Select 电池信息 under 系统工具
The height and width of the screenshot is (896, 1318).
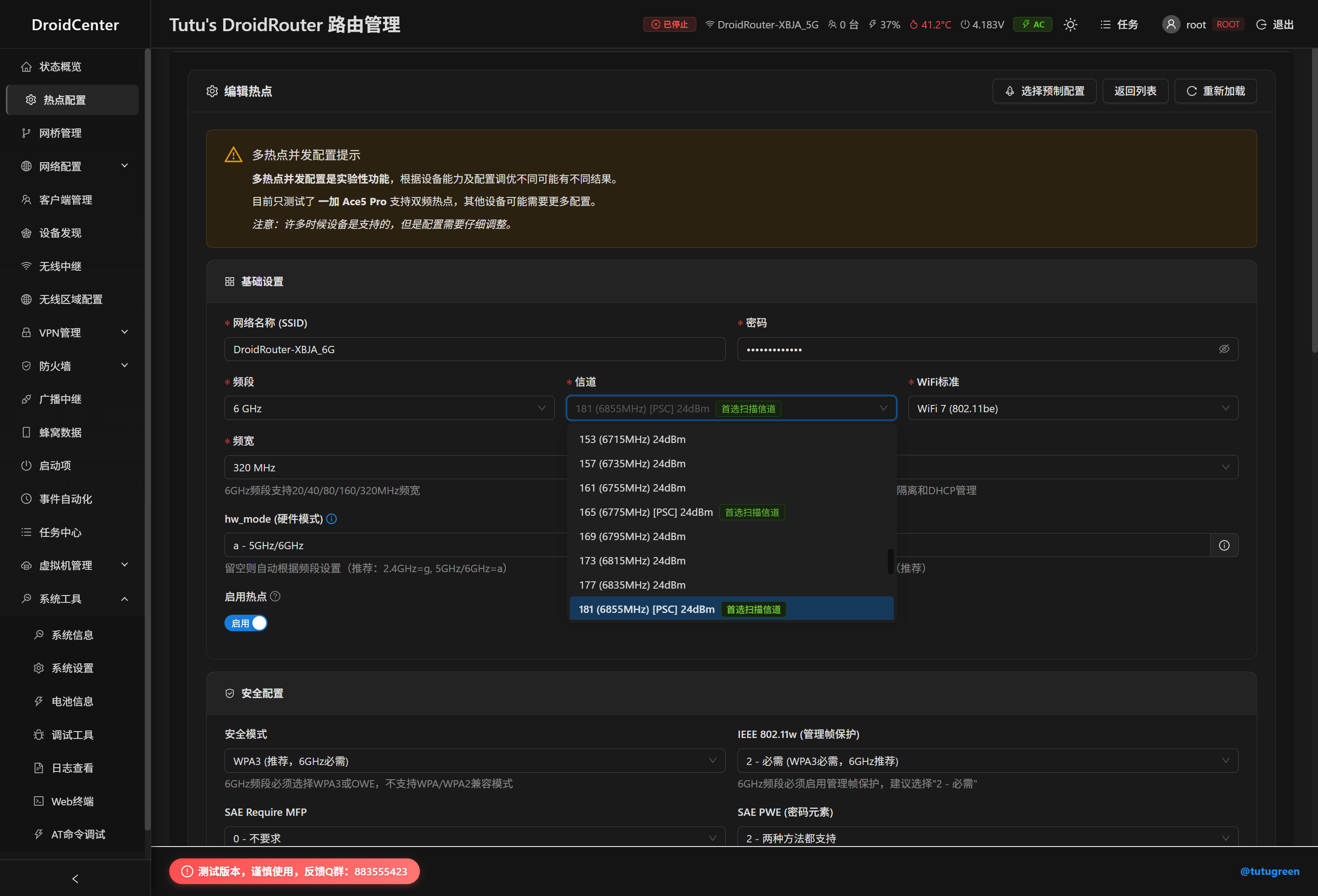point(72,701)
